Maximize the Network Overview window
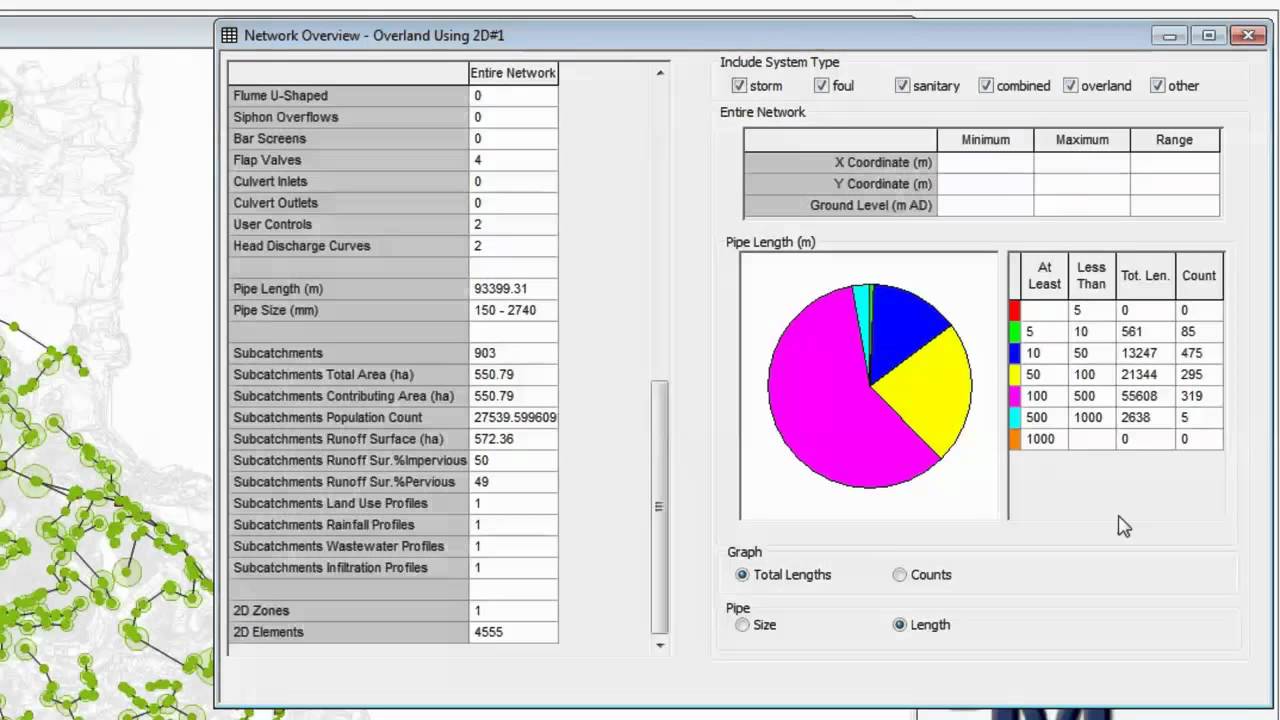The width and height of the screenshot is (1280, 720). pyautogui.click(x=1209, y=35)
